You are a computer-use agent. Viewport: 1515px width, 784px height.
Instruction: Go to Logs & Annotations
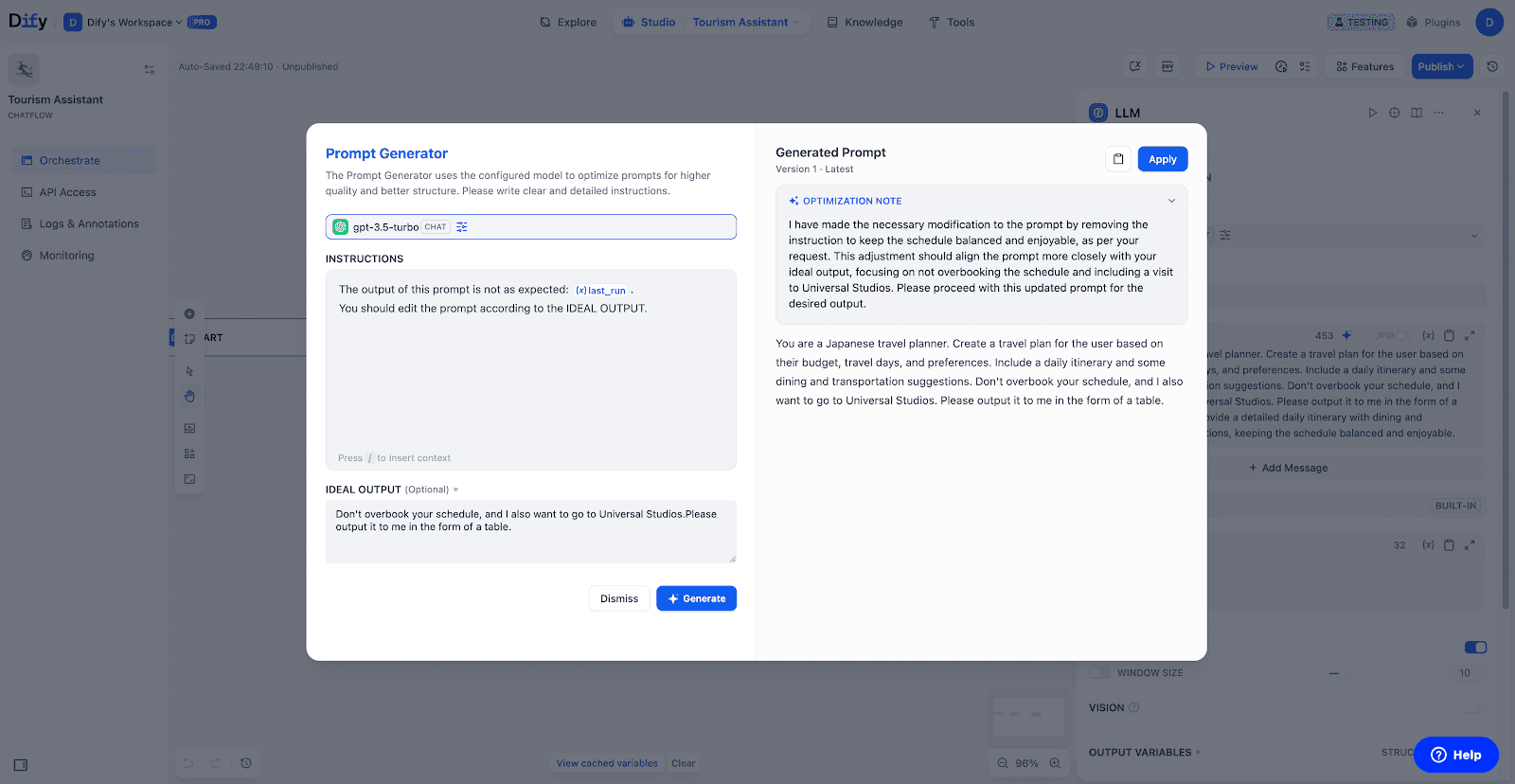(88, 223)
